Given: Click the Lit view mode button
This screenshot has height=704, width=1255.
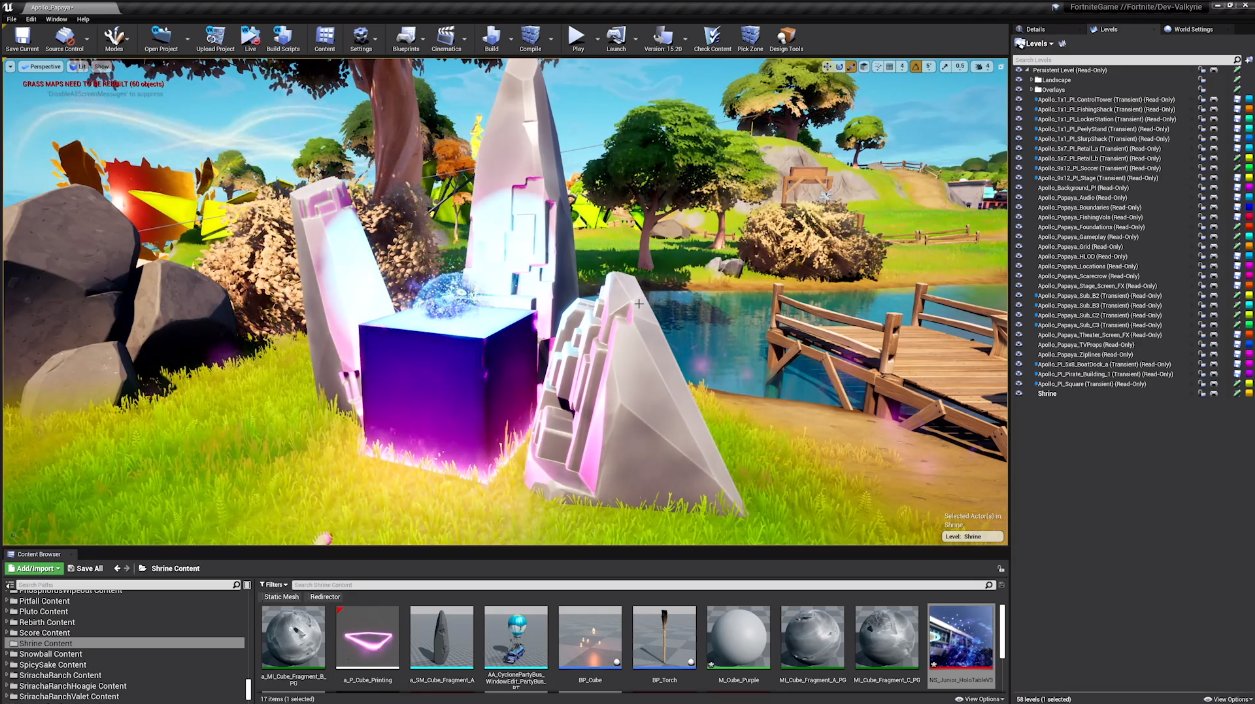Looking at the screenshot, I should coord(78,66).
